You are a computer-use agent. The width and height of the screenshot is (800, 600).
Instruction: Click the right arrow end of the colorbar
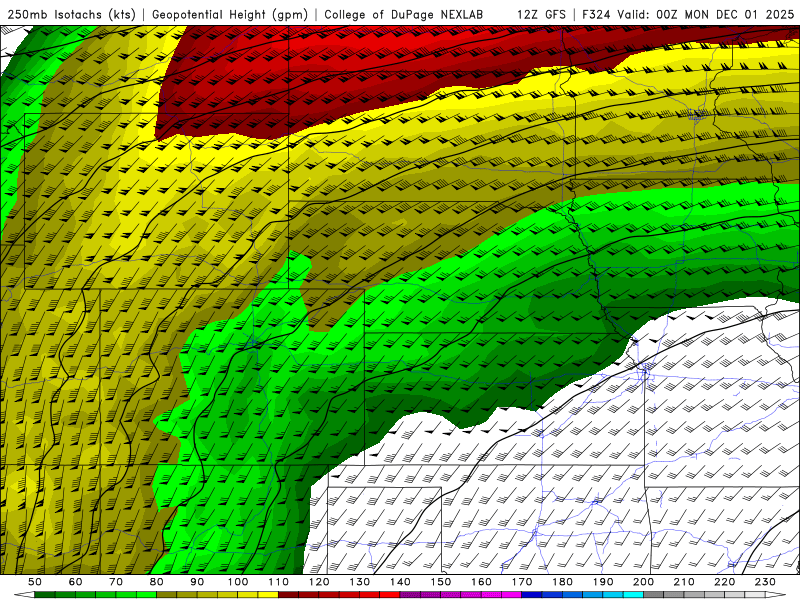pyautogui.click(x=776, y=594)
